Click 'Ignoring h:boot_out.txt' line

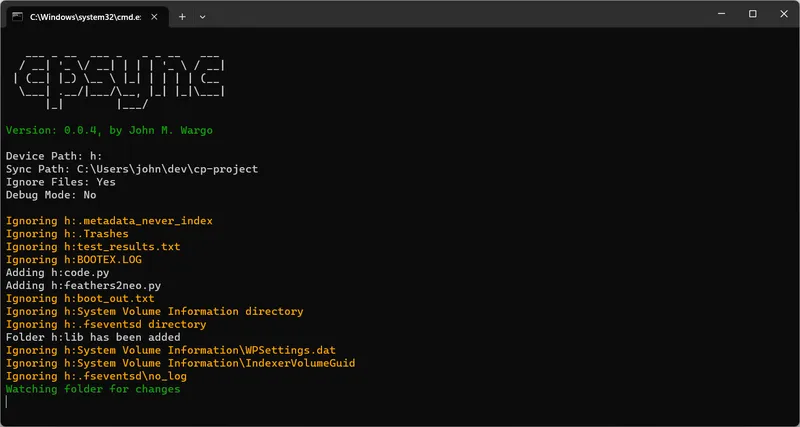click(x=80, y=298)
